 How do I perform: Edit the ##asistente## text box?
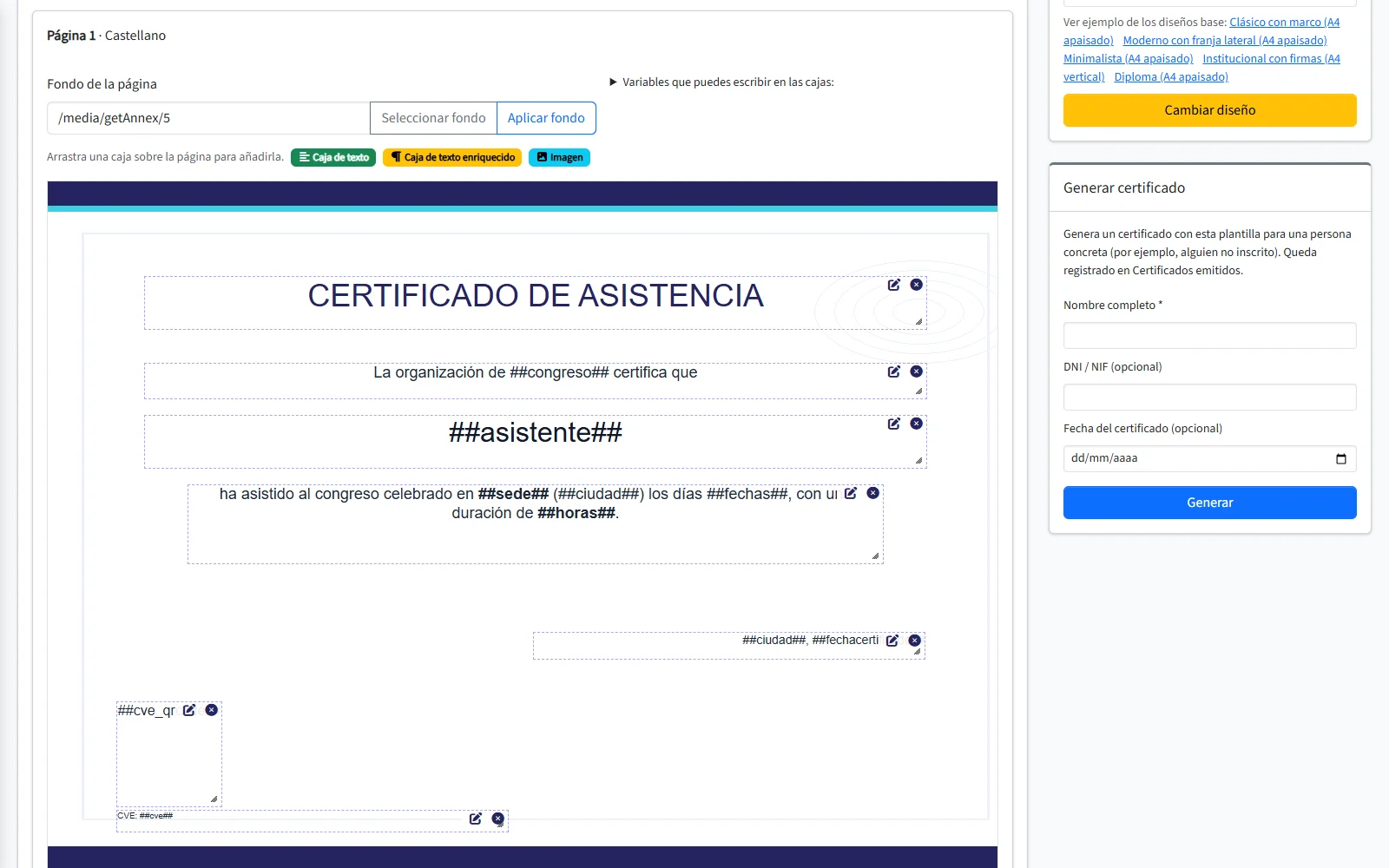click(x=893, y=424)
